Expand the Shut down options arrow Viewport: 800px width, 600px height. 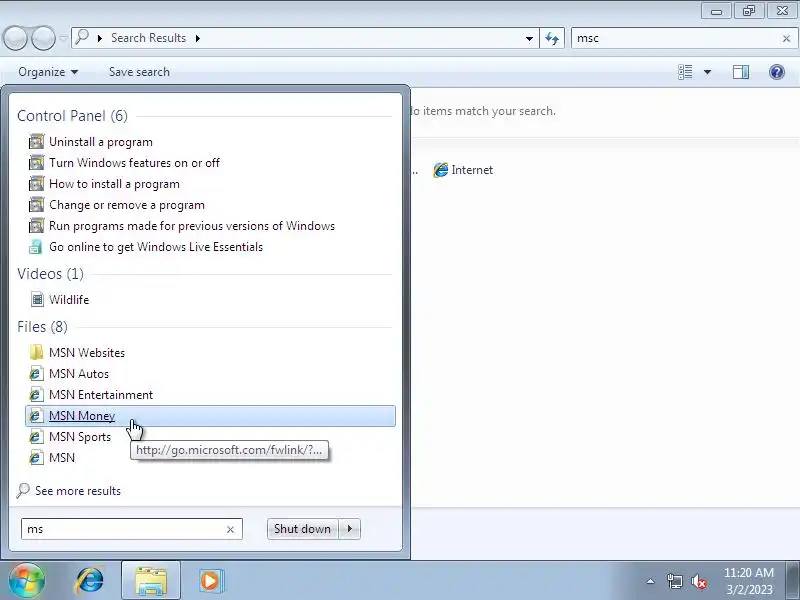pyautogui.click(x=350, y=529)
